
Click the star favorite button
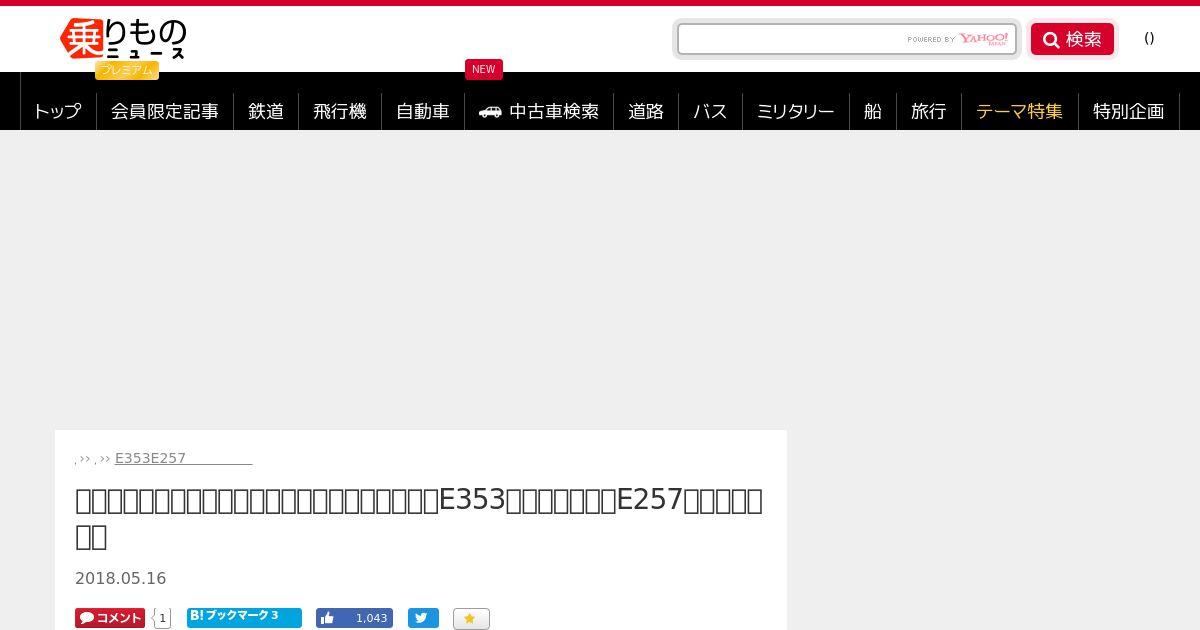471,619
